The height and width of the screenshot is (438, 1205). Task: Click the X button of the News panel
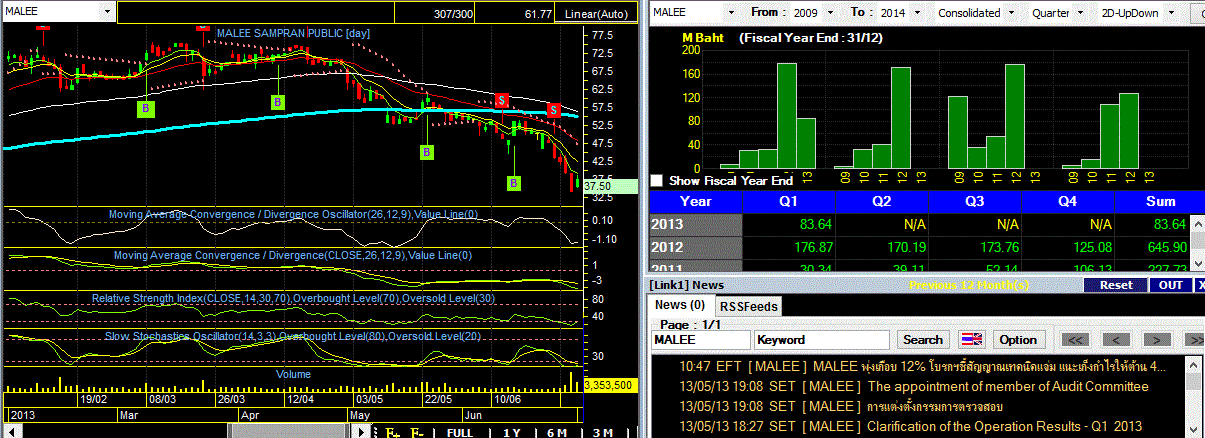[1200, 285]
